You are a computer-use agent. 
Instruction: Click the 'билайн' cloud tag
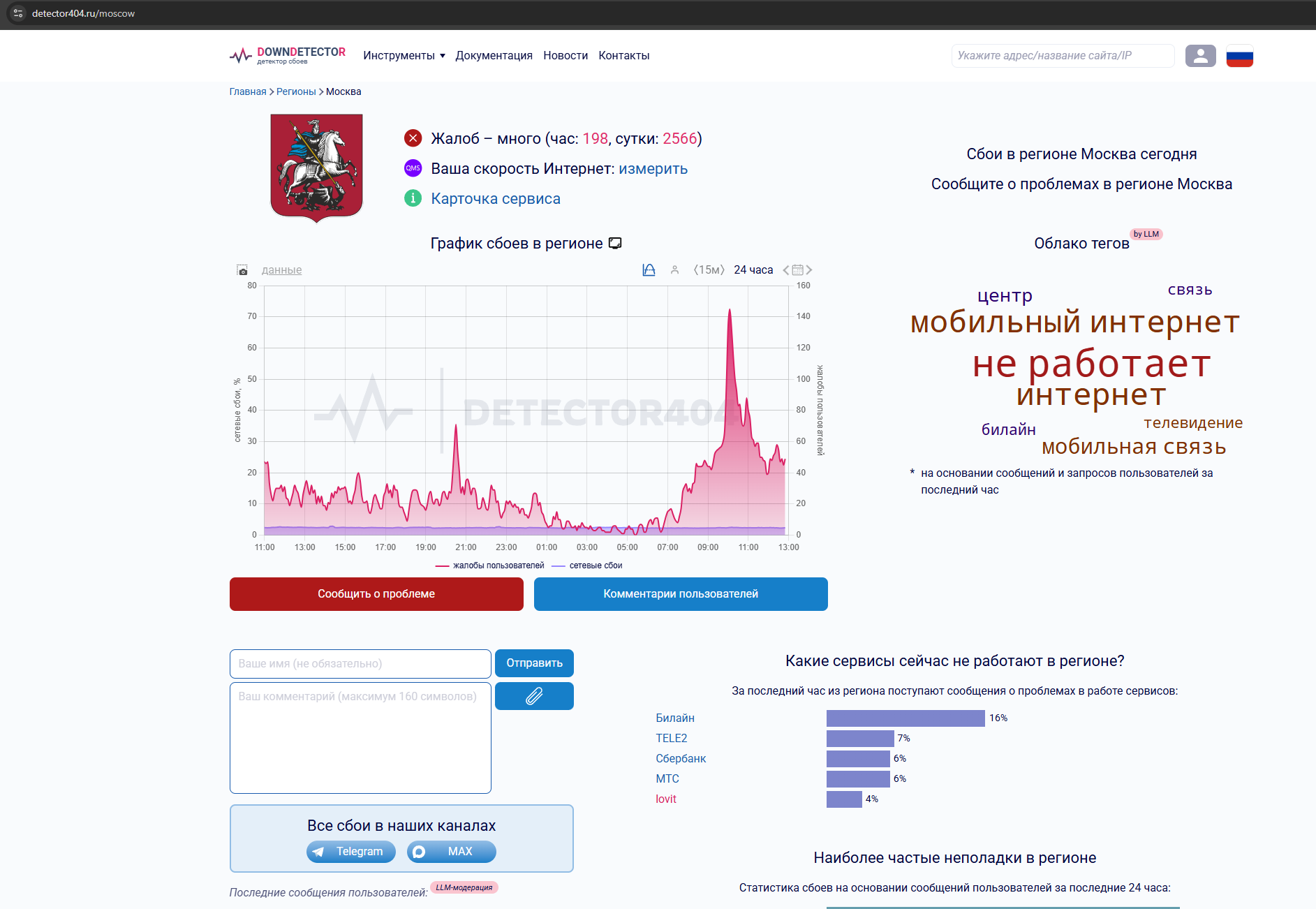(x=1008, y=430)
